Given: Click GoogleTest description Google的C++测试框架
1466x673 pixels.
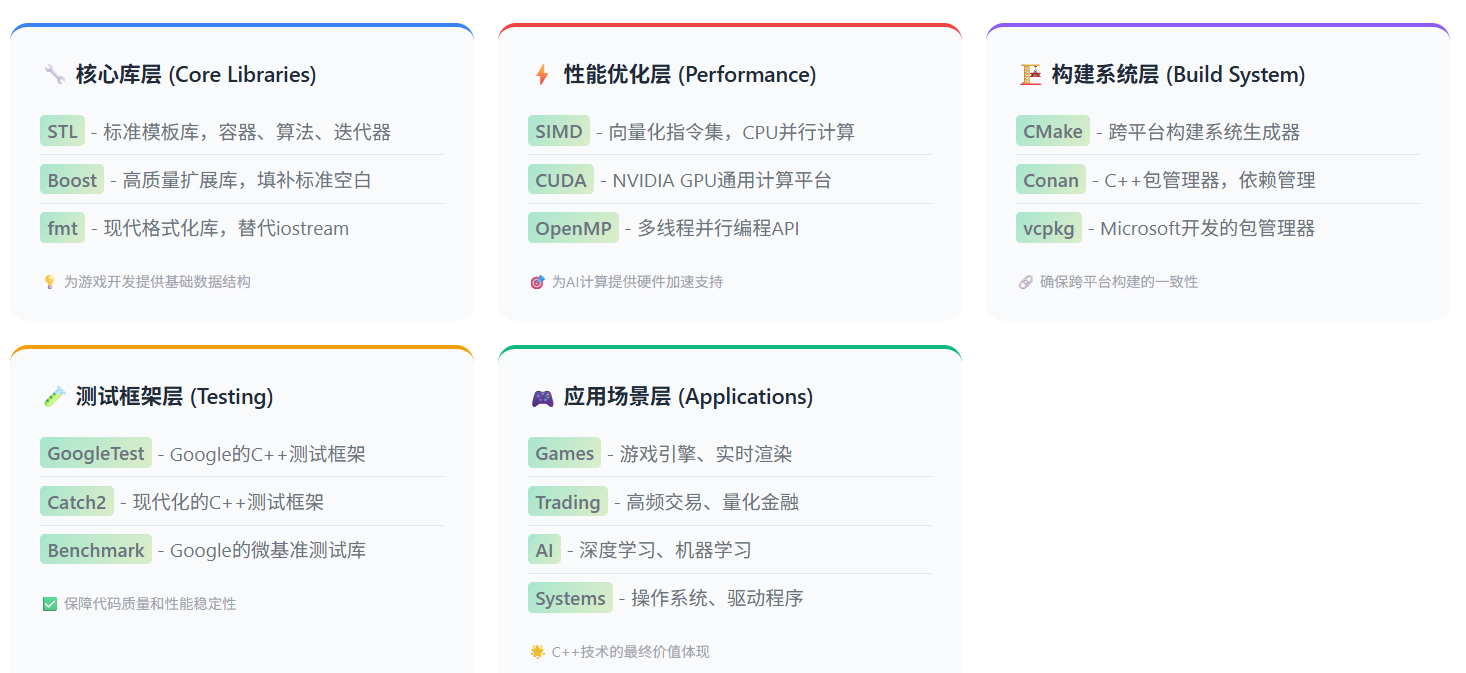Looking at the screenshot, I should pyautogui.click(x=268, y=454).
